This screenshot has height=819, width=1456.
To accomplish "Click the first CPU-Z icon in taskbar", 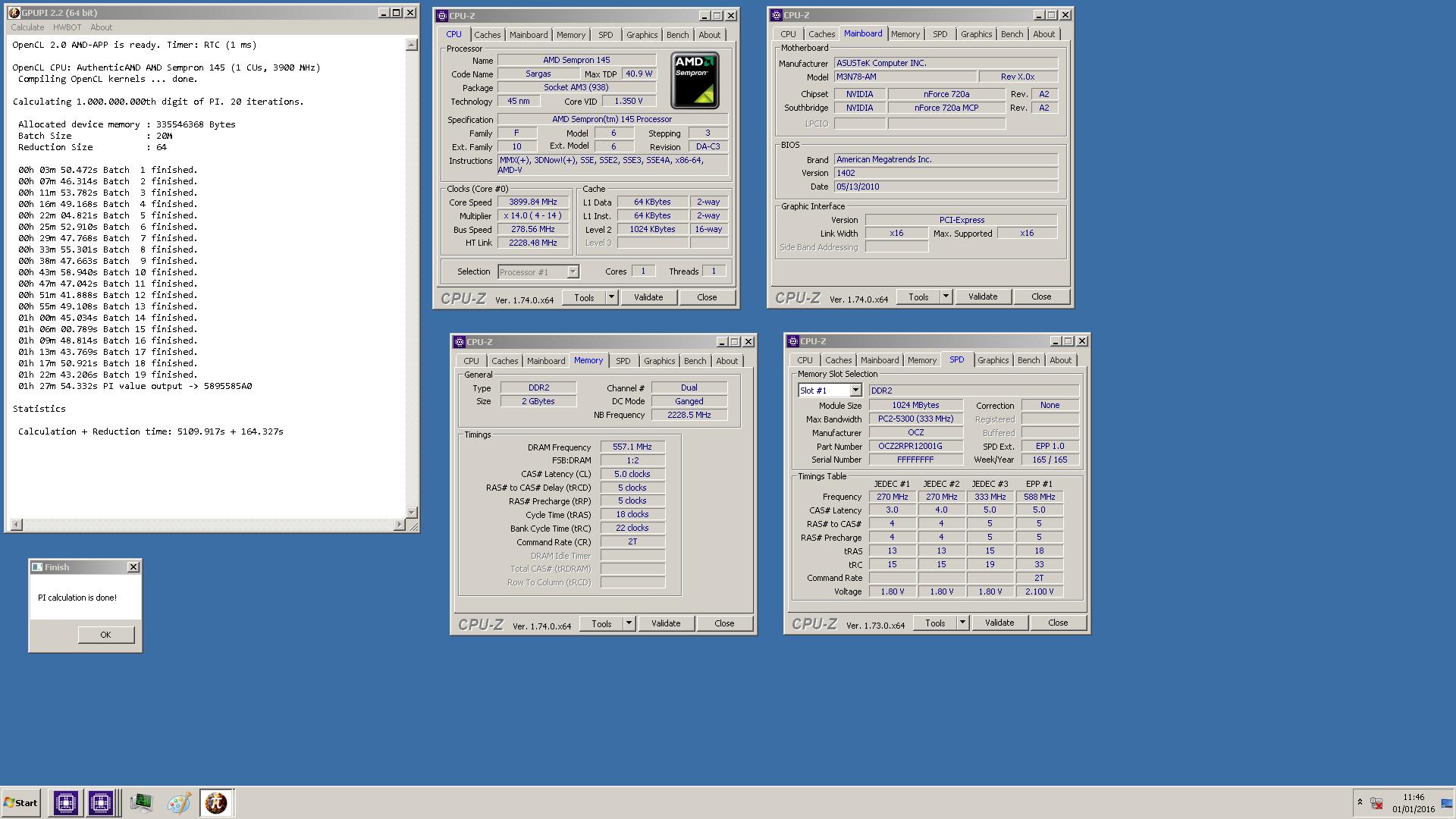I will tap(65, 802).
